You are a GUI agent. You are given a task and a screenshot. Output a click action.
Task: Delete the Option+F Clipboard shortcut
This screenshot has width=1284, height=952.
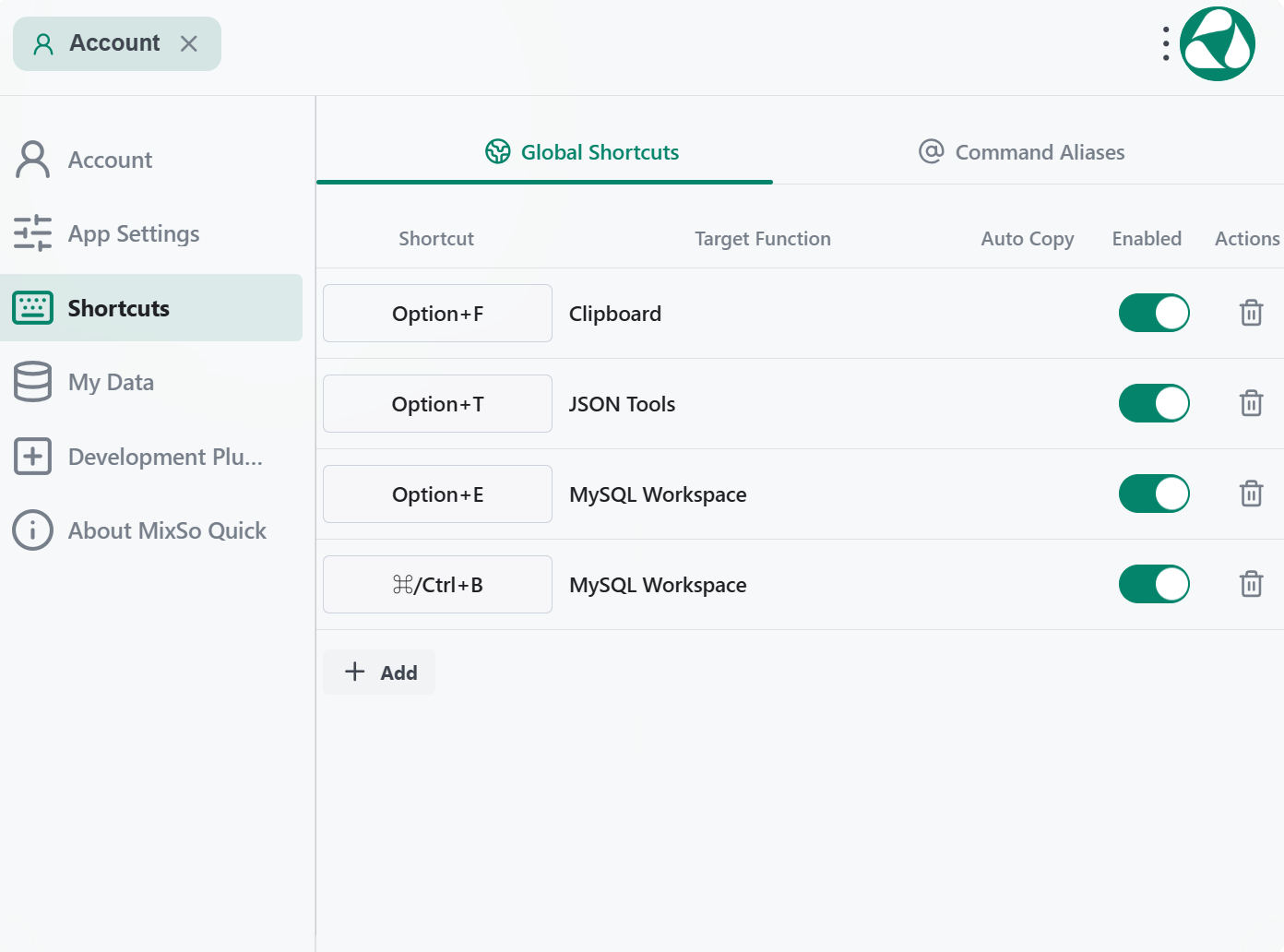pos(1251,313)
